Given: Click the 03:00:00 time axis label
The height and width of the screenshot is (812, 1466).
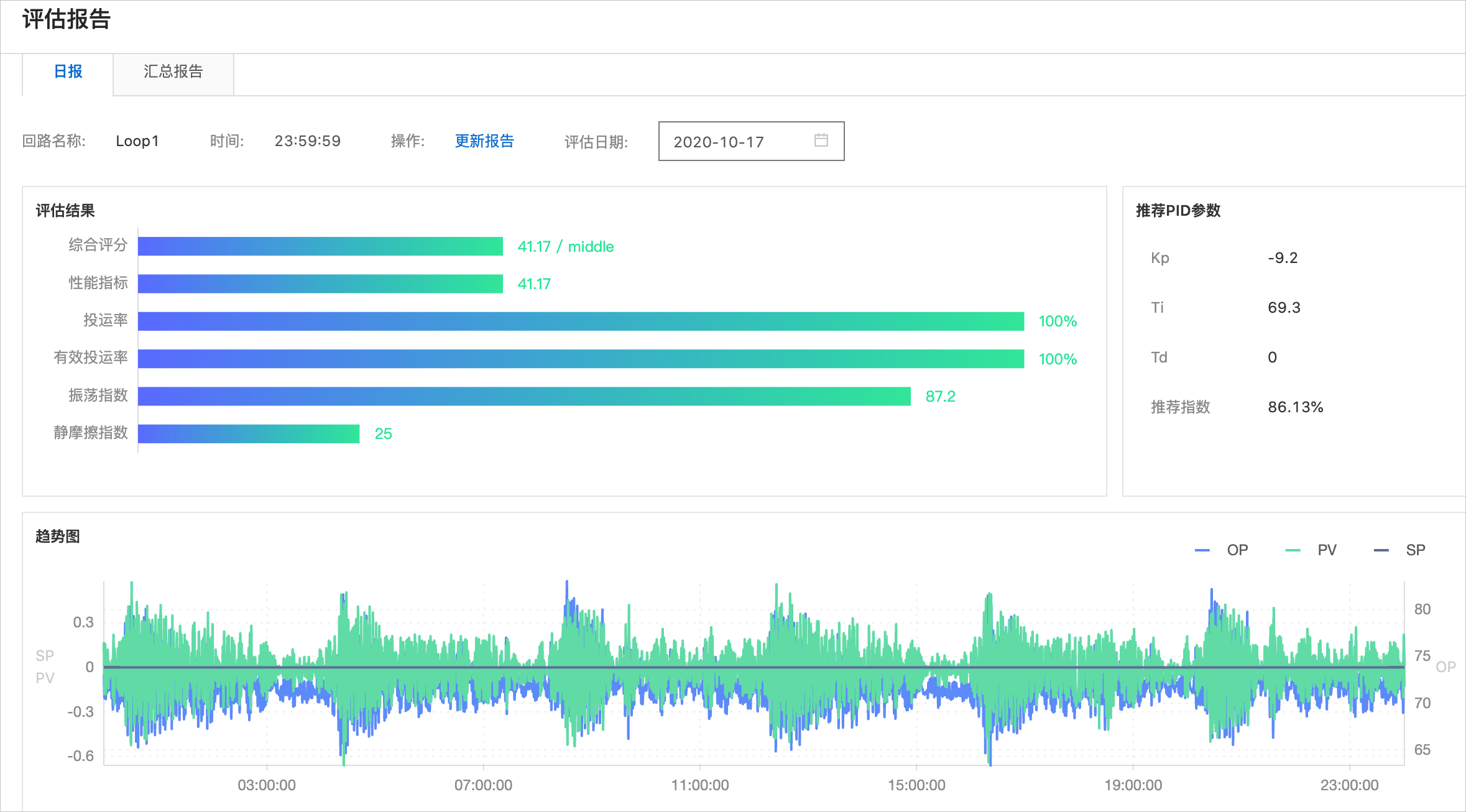Looking at the screenshot, I should [x=267, y=785].
